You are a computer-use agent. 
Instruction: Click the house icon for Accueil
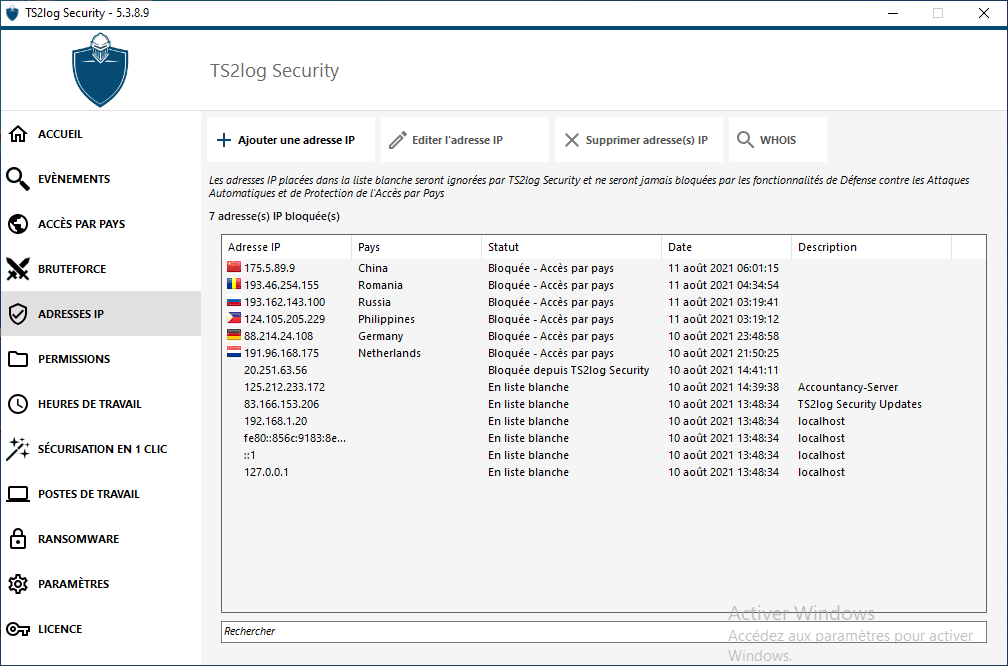pos(18,134)
